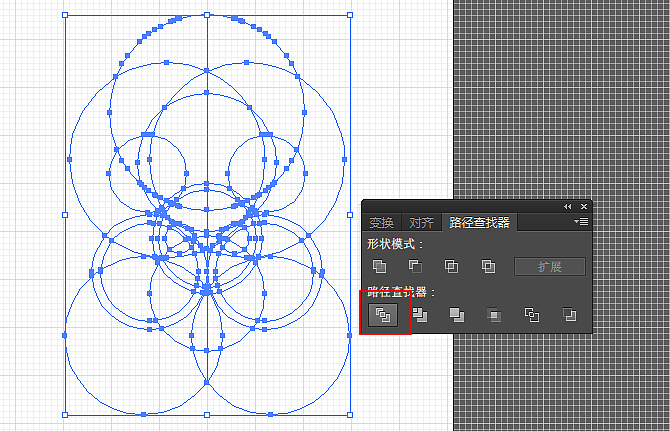Click the top-left bounding box handle

click(65, 15)
